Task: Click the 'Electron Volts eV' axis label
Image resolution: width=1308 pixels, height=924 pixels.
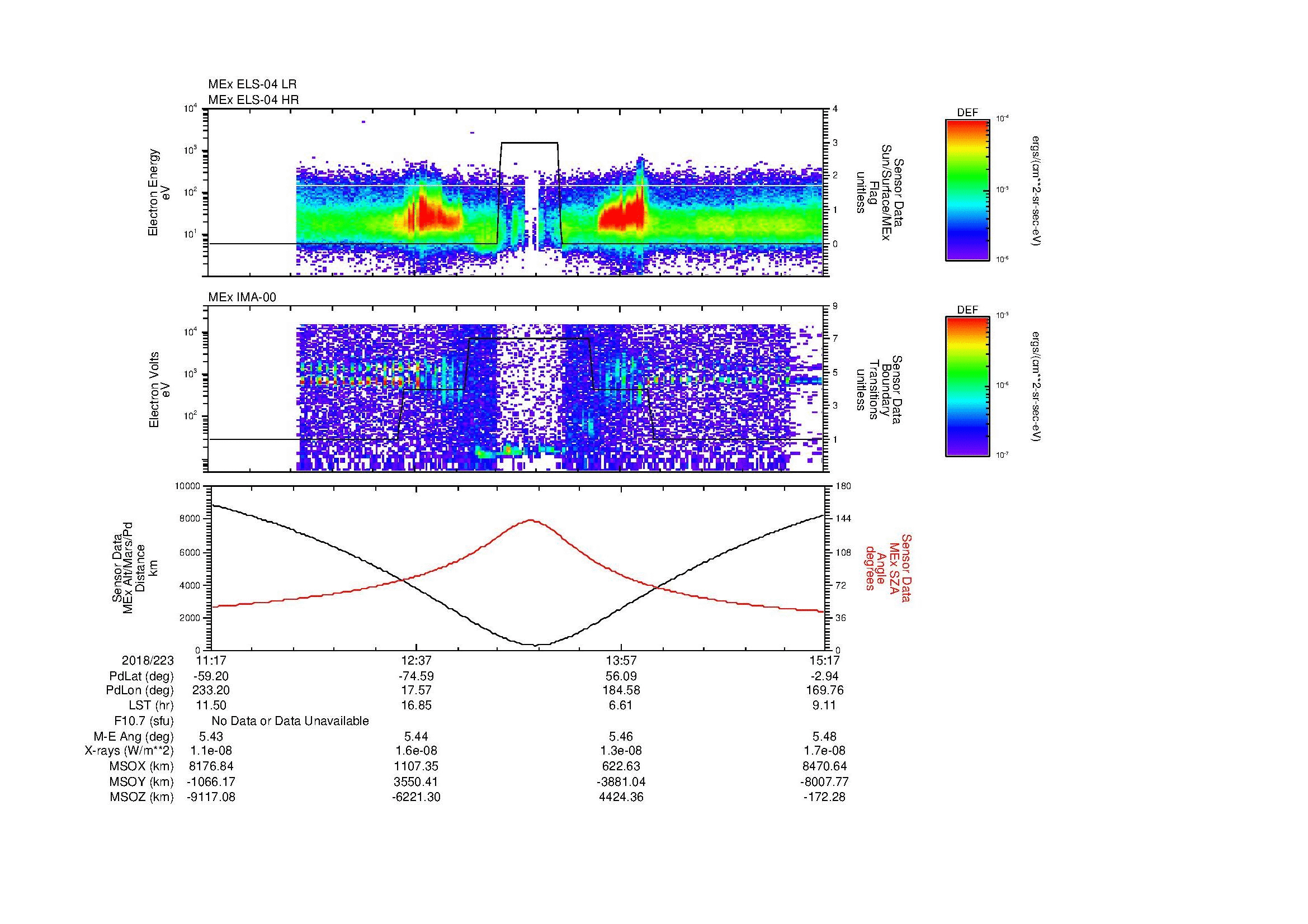Action: click(159, 390)
